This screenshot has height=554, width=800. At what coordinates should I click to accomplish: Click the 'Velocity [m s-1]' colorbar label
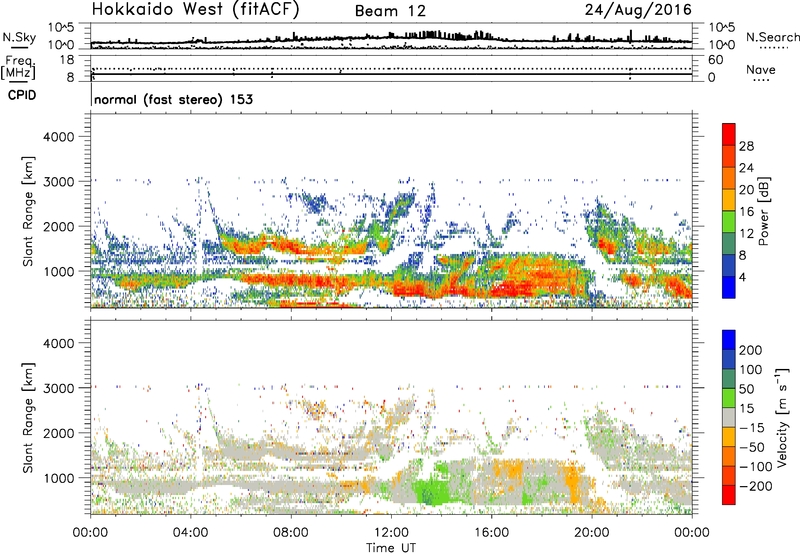coord(782,417)
